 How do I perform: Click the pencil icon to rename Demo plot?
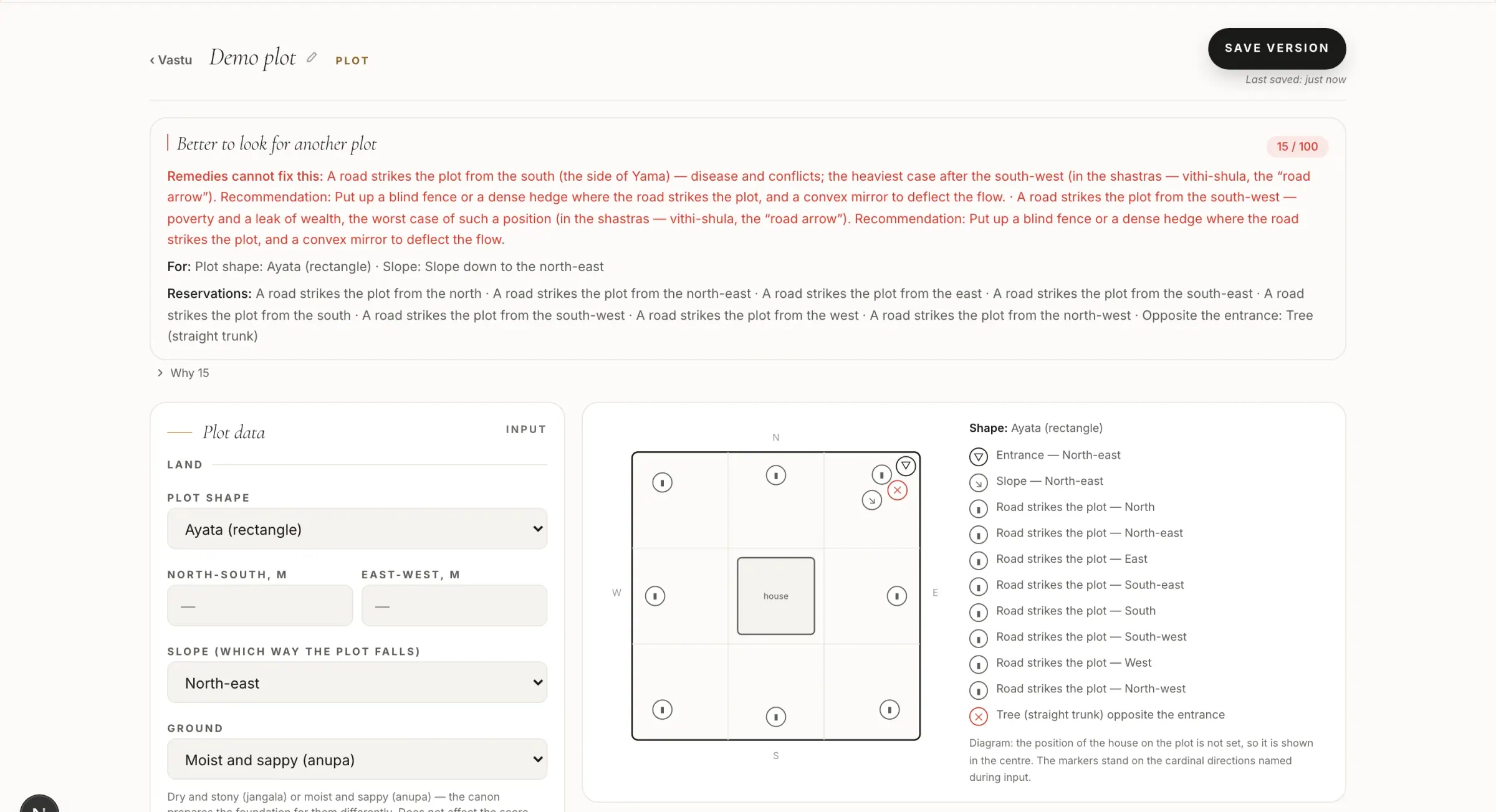(312, 57)
